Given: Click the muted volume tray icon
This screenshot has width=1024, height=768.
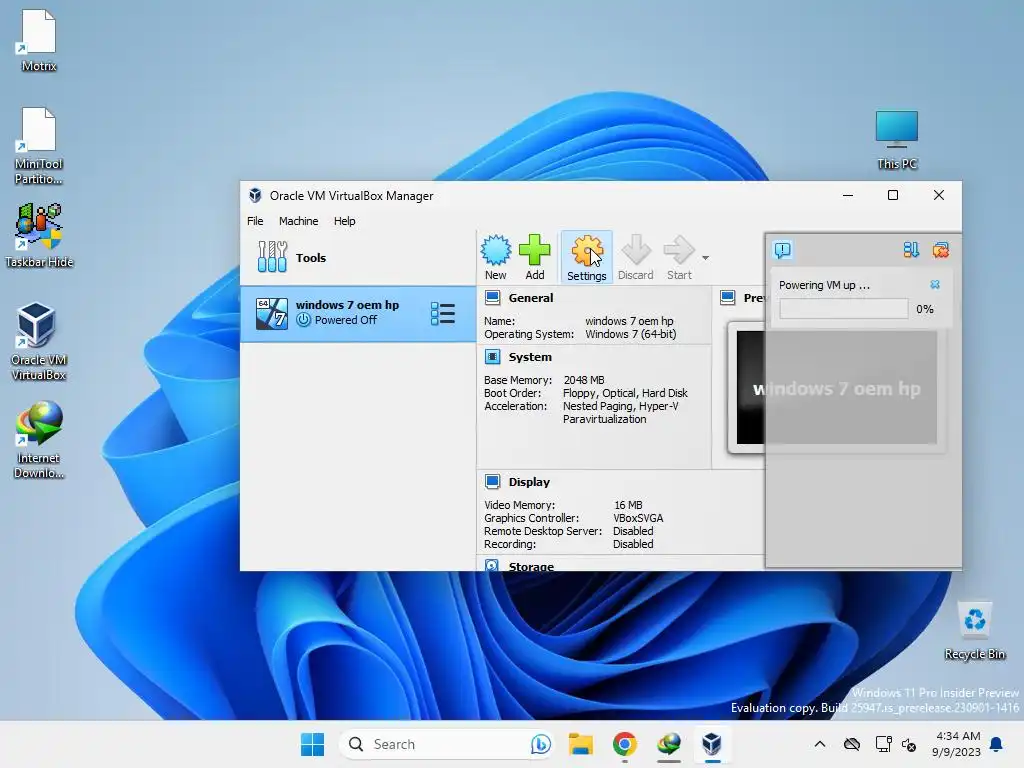Looking at the screenshot, I should (x=909, y=744).
